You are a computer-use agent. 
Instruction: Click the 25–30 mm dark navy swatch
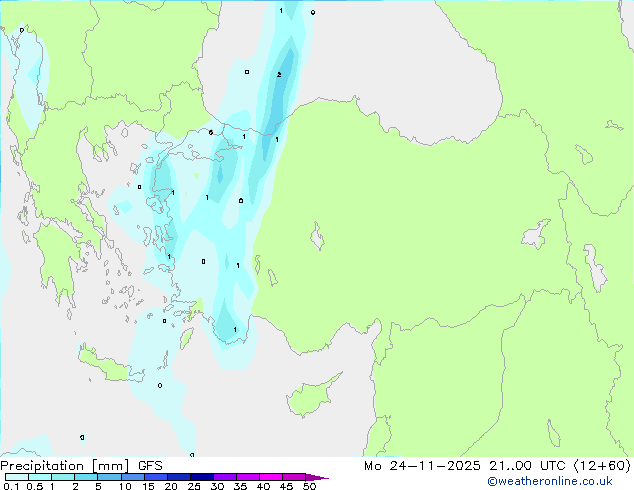(x=201, y=477)
